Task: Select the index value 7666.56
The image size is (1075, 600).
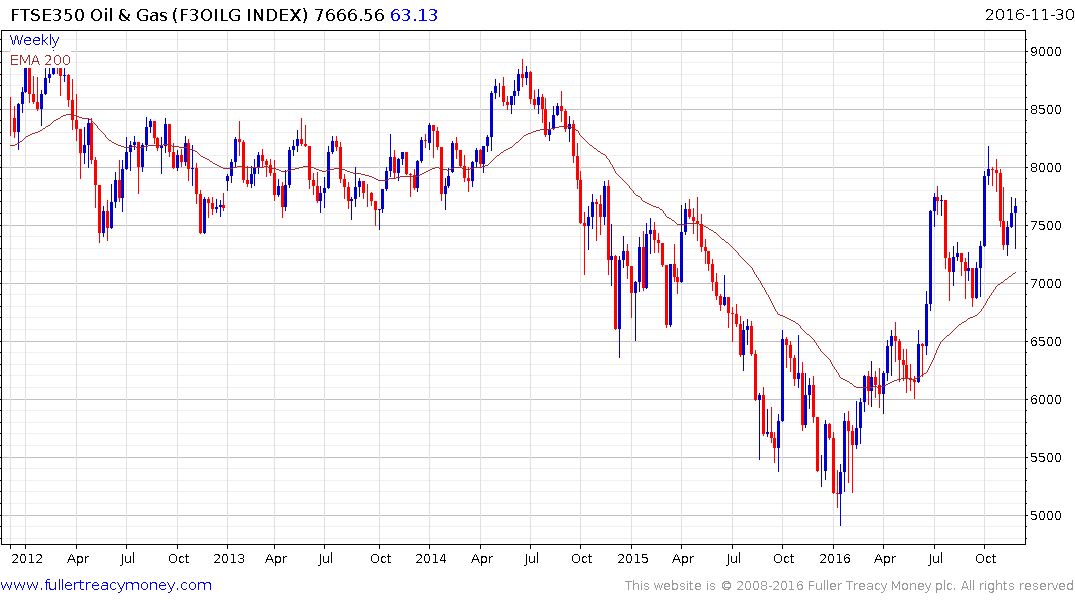Action: tap(349, 14)
